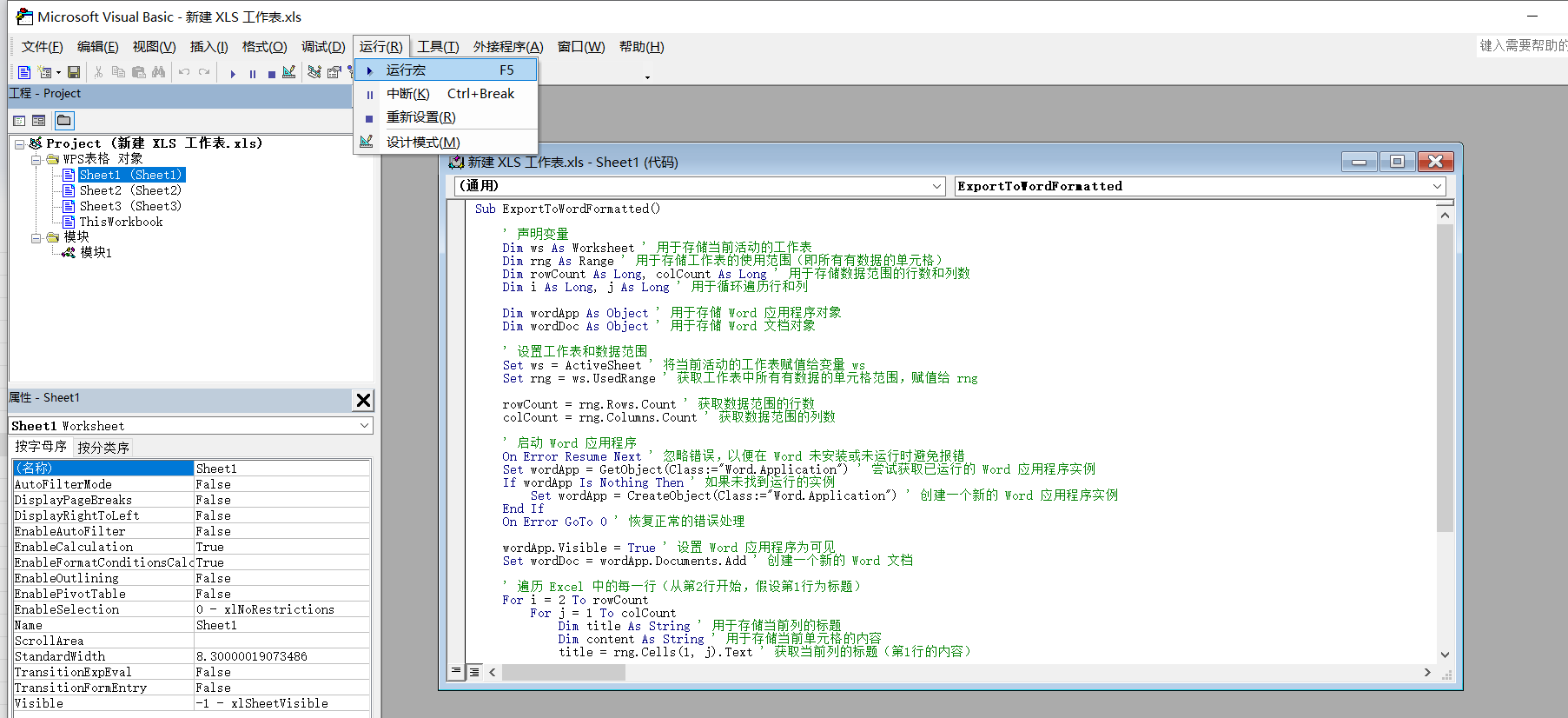Screen dimensions: 1568x718
Task: Click the View WPS Spreadsheet toolbar icon
Action: (x=24, y=72)
